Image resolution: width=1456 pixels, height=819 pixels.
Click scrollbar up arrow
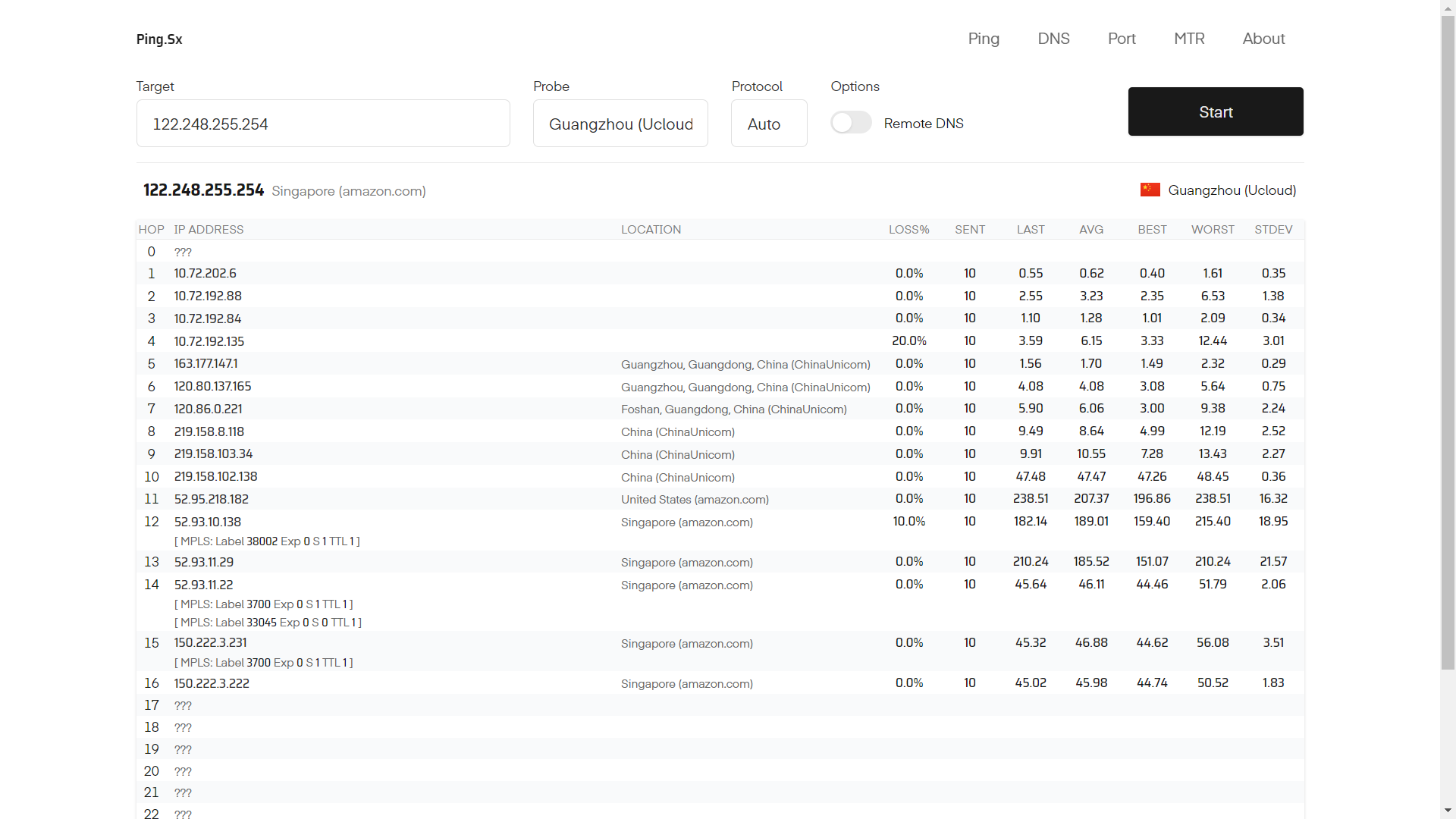(x=1448, y=7)
